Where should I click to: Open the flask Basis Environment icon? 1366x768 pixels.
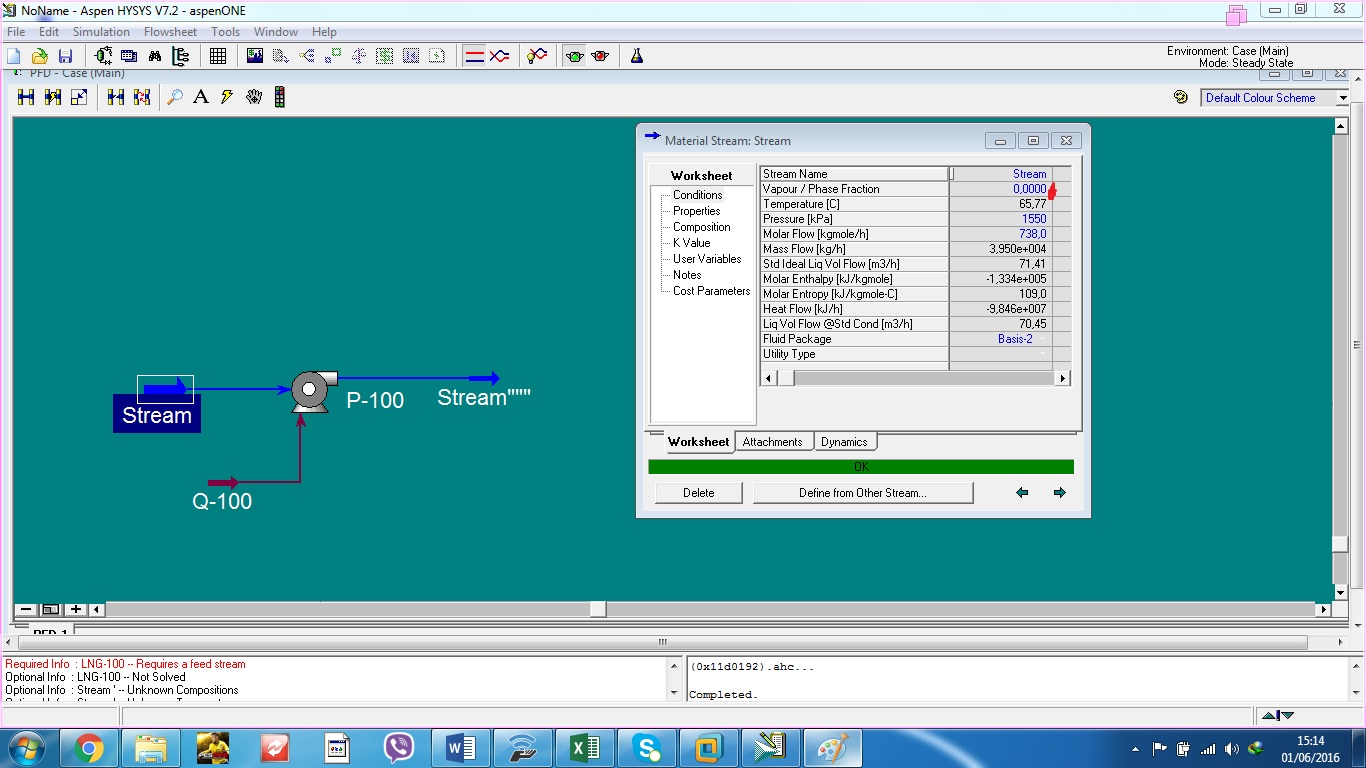[636, 56]
